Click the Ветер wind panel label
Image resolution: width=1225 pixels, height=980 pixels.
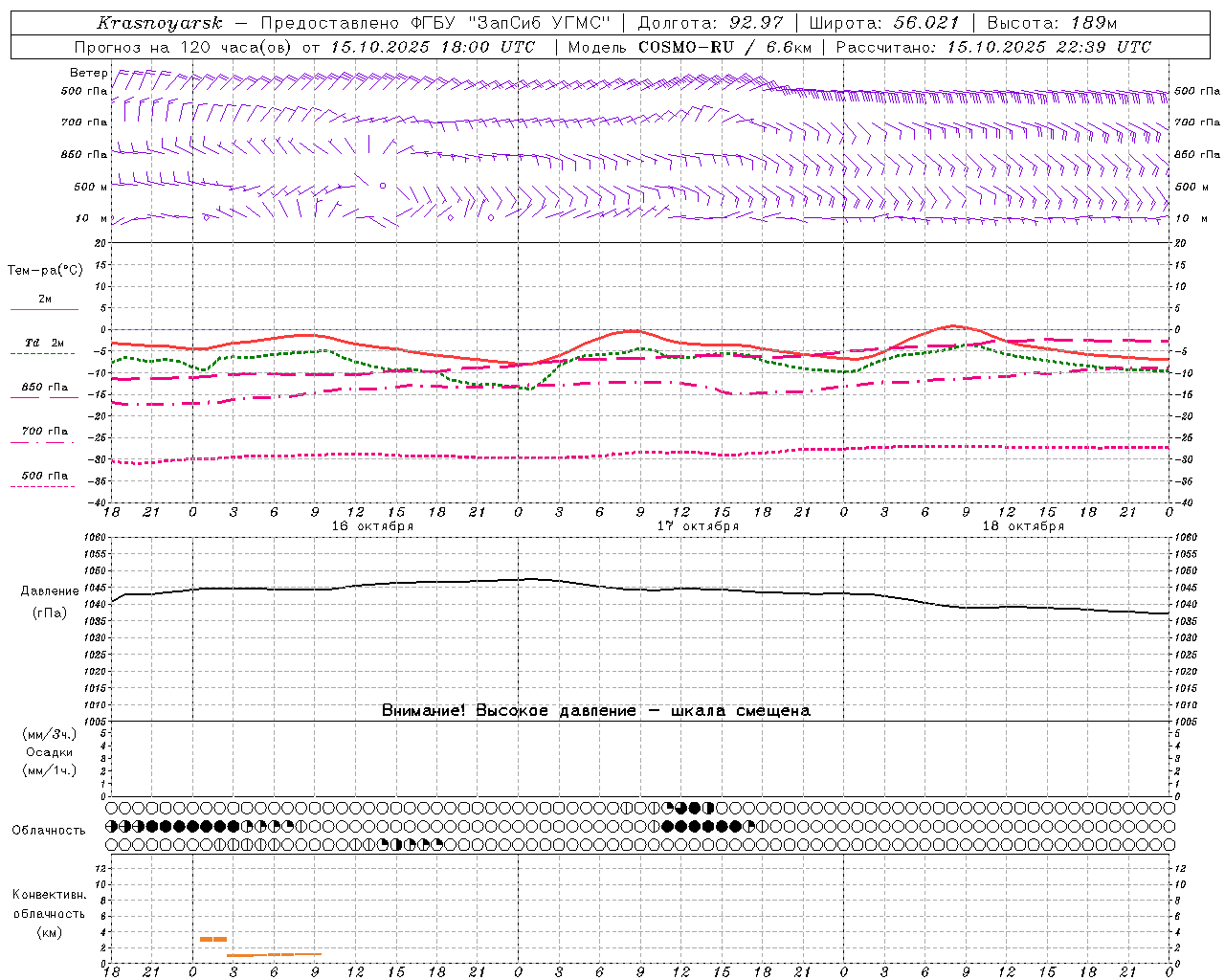[89, 73]
